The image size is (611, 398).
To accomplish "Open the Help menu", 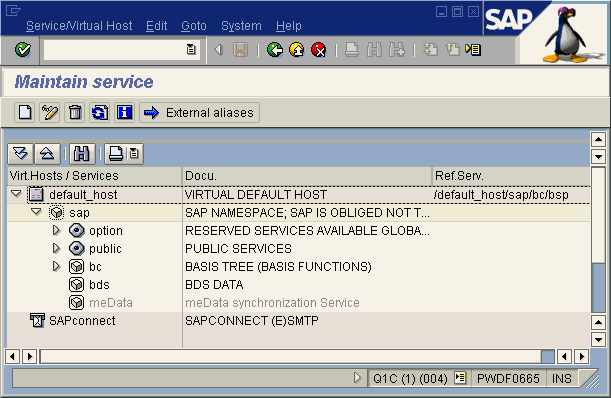I will pyautogui.click(x=289, y=26).
